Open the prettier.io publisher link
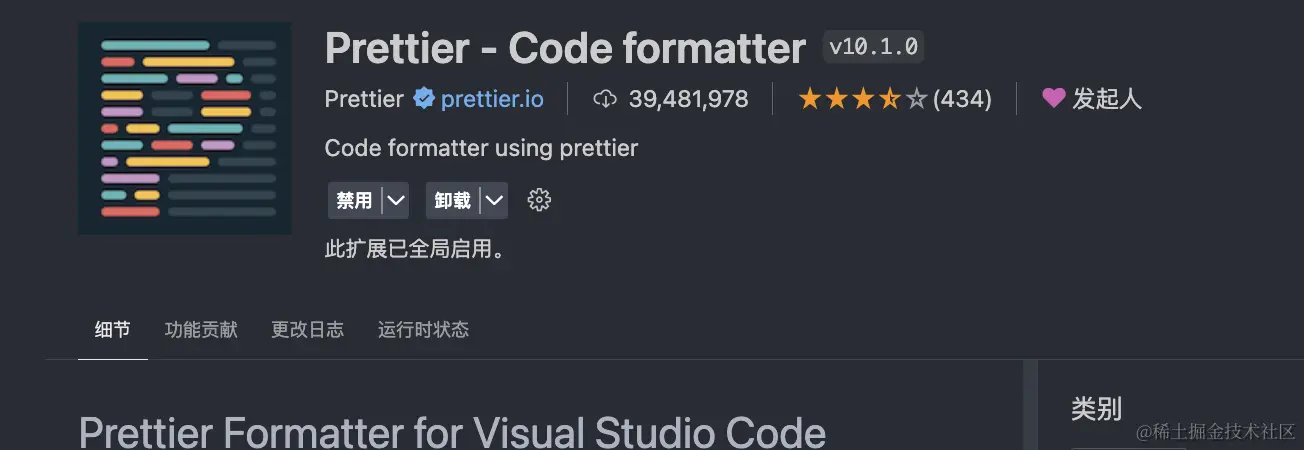This screenshot has height=450, width=1304. (492, 99)
